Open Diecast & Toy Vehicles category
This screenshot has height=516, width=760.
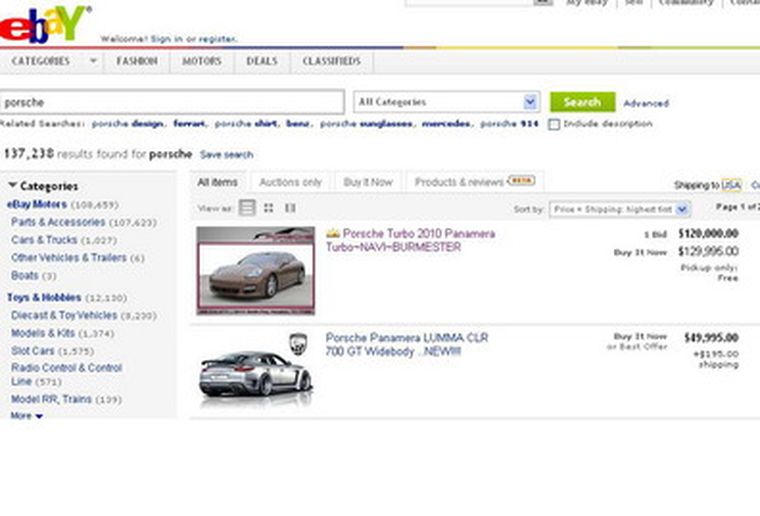pos(64,315)
